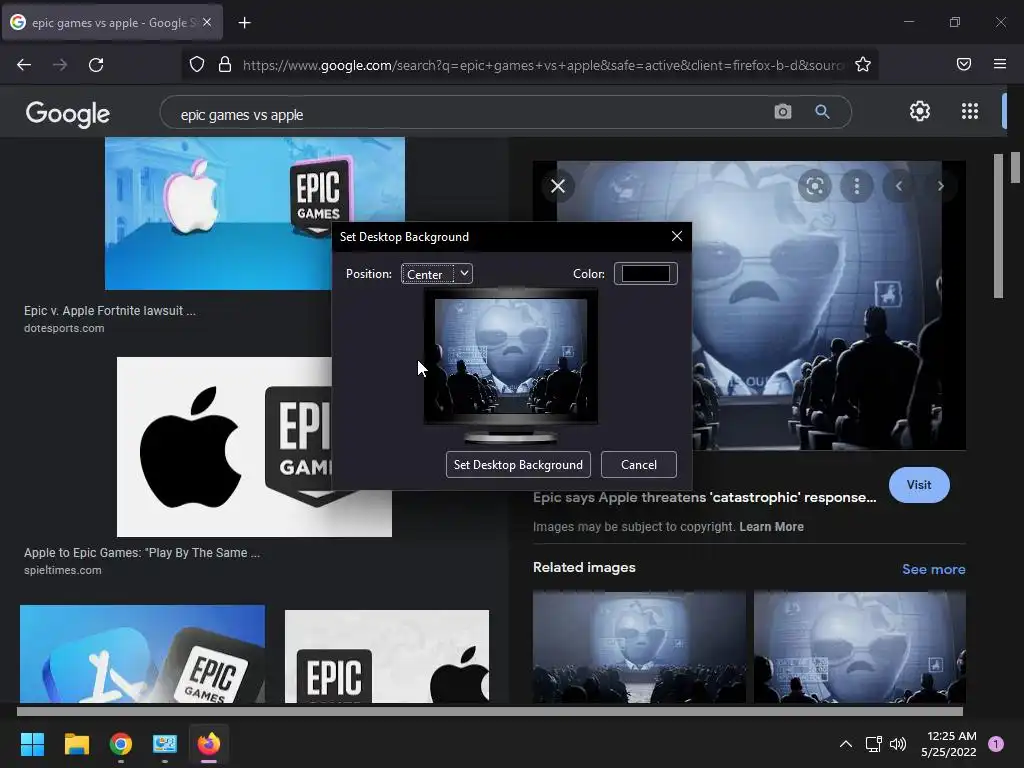Open the Google apps grid
The height and width of the screenshot is (768, 1024).
tap(970, 111)
